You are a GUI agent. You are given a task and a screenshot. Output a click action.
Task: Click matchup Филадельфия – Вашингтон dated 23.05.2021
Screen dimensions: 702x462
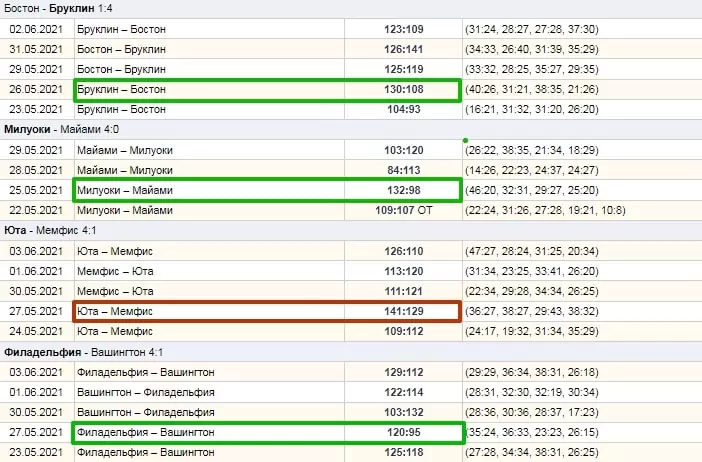point(146,452)
